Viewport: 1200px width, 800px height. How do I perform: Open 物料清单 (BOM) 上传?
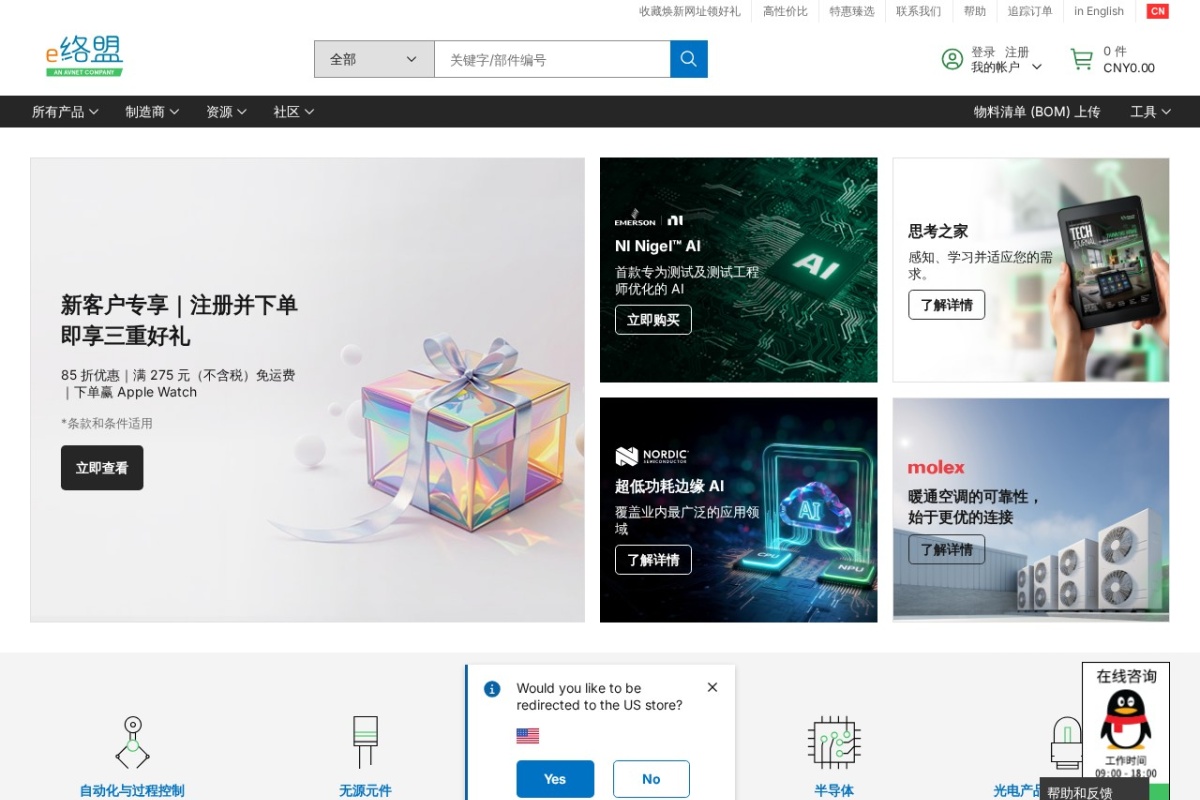(1037, 112)
